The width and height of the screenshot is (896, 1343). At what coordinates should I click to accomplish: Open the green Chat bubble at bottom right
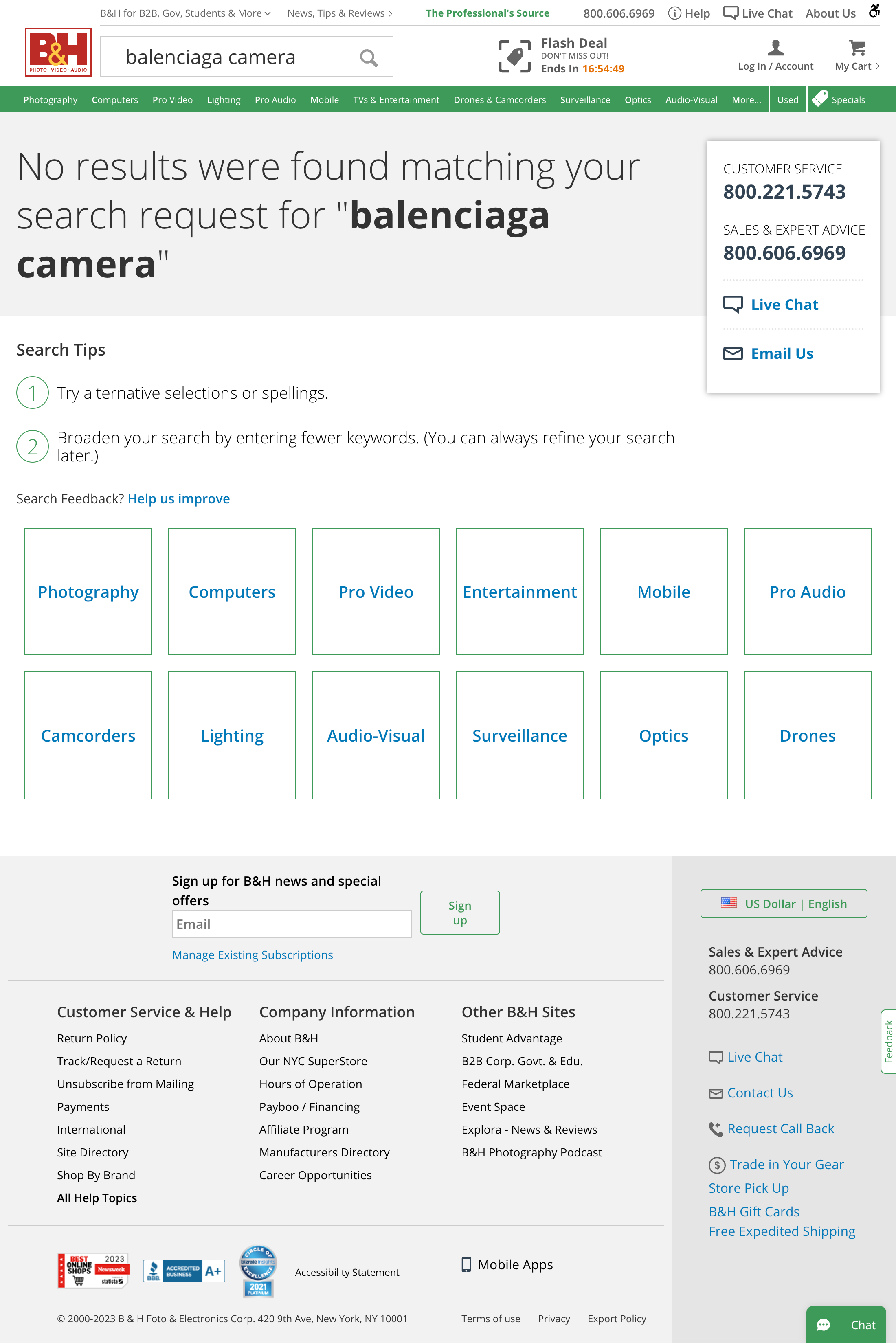click(846, 1325)
